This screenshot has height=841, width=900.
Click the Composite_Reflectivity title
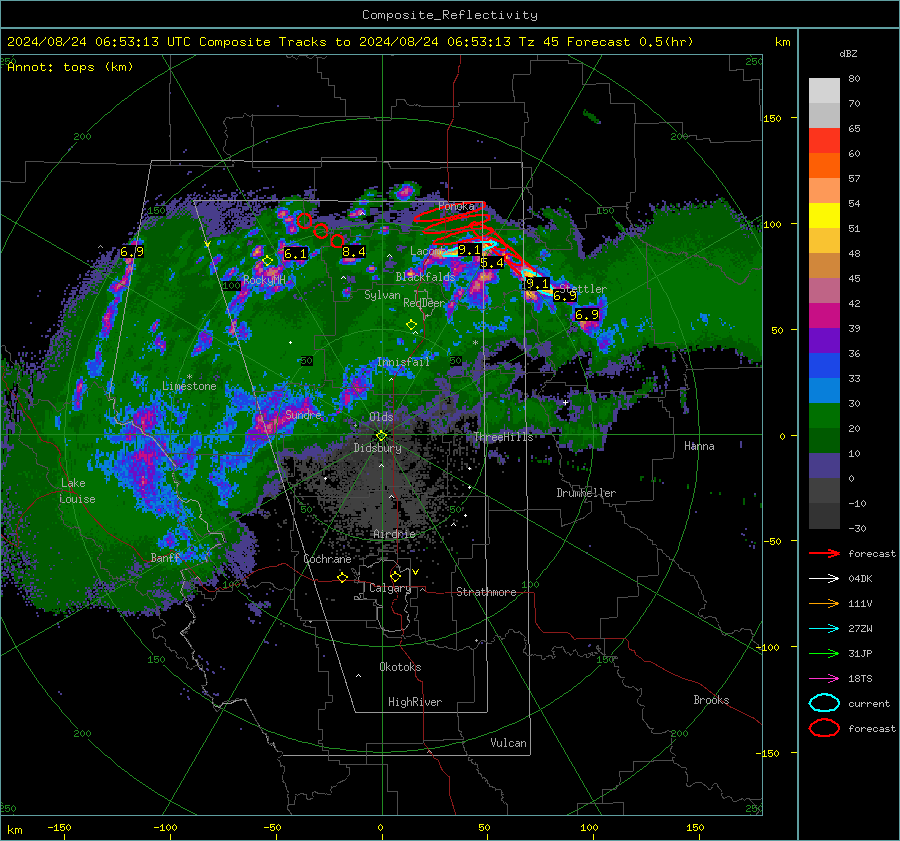450,14
